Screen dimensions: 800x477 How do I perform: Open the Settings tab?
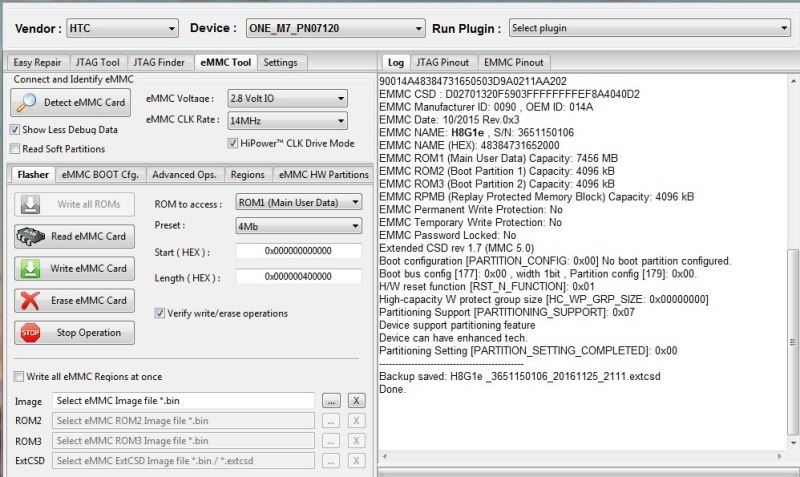click(280, 62)
